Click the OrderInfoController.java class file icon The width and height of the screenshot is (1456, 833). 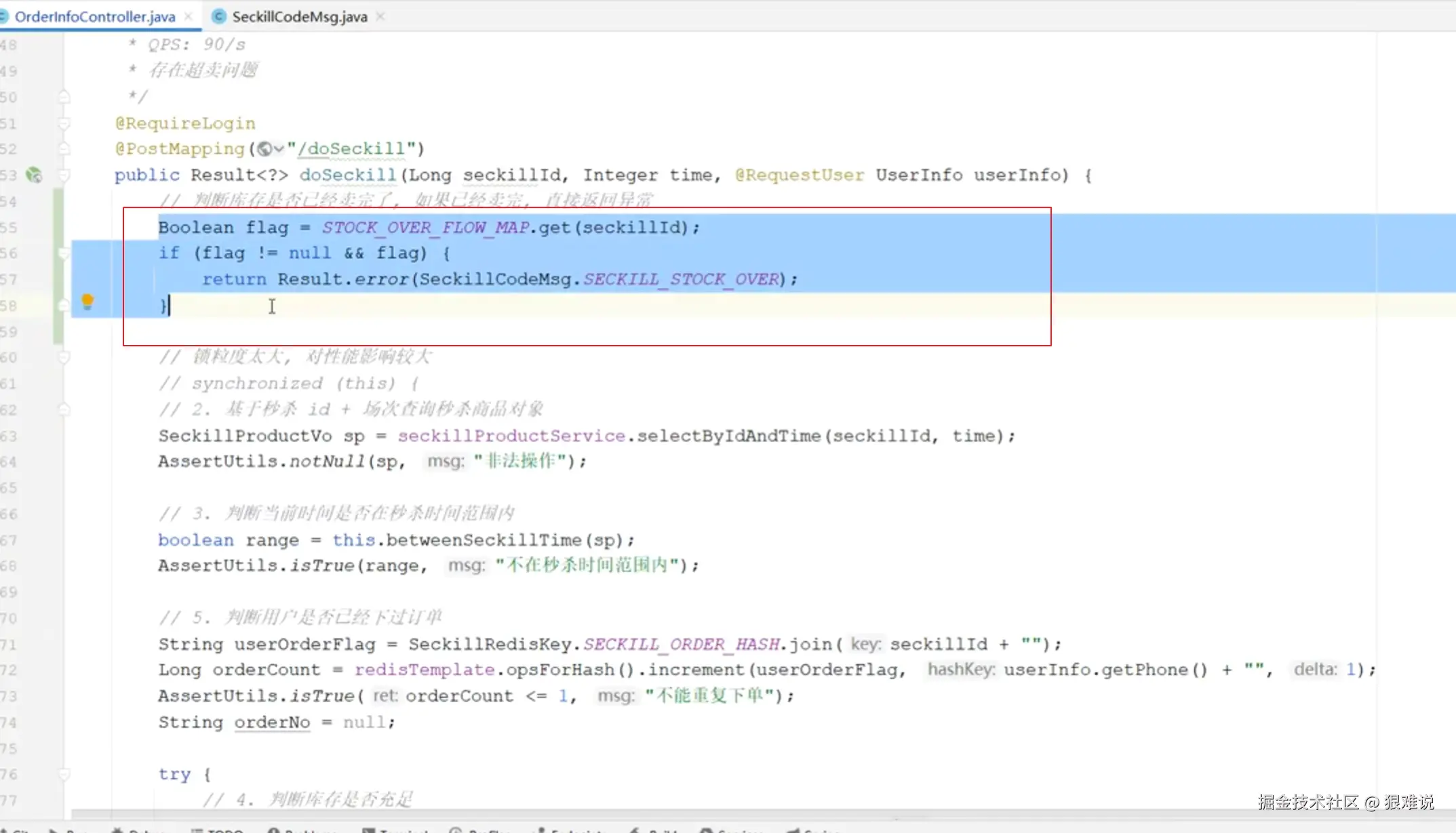(4, 16)
